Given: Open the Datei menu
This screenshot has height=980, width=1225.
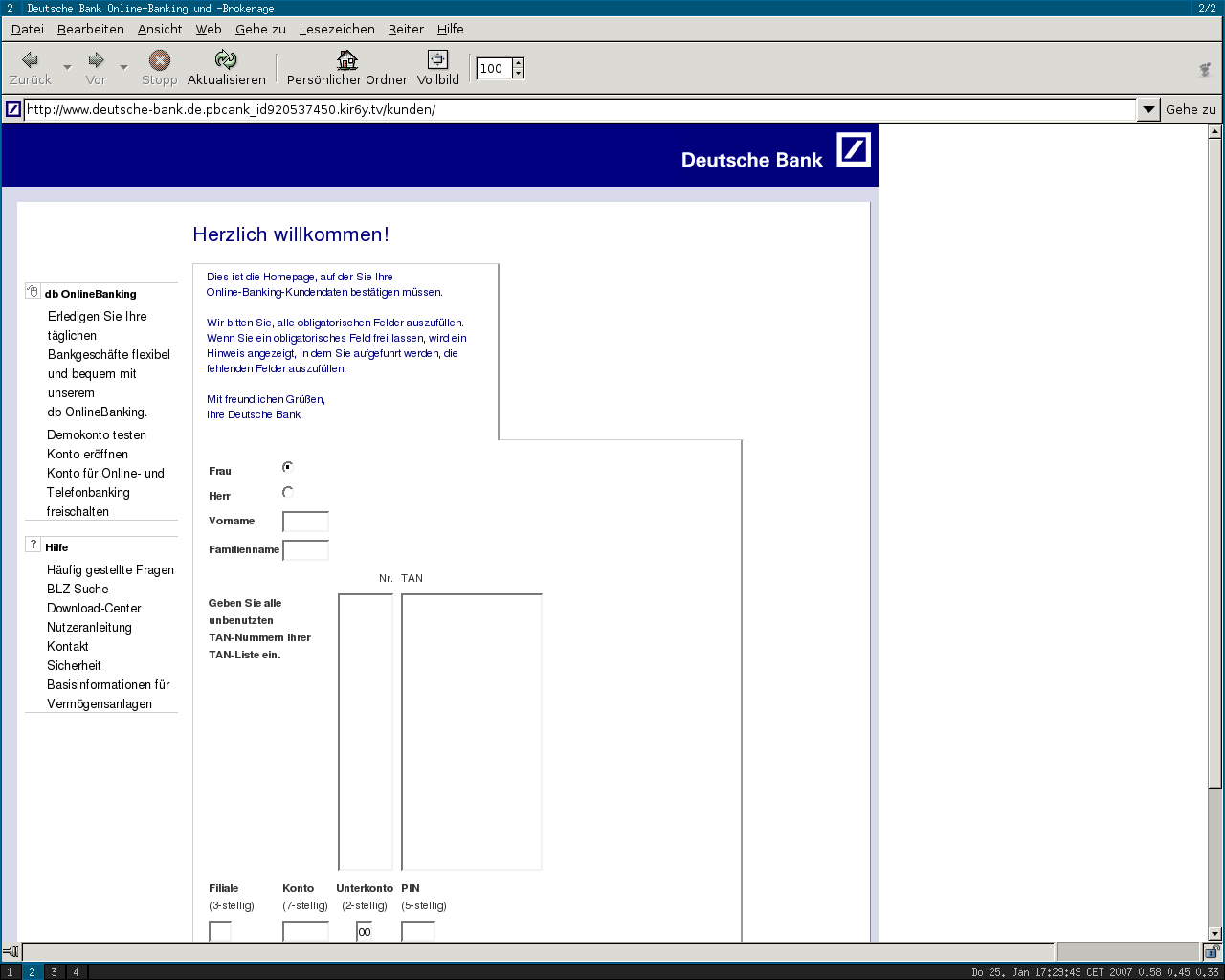Looking at the screenshot, I should click(x=28, y=29).
